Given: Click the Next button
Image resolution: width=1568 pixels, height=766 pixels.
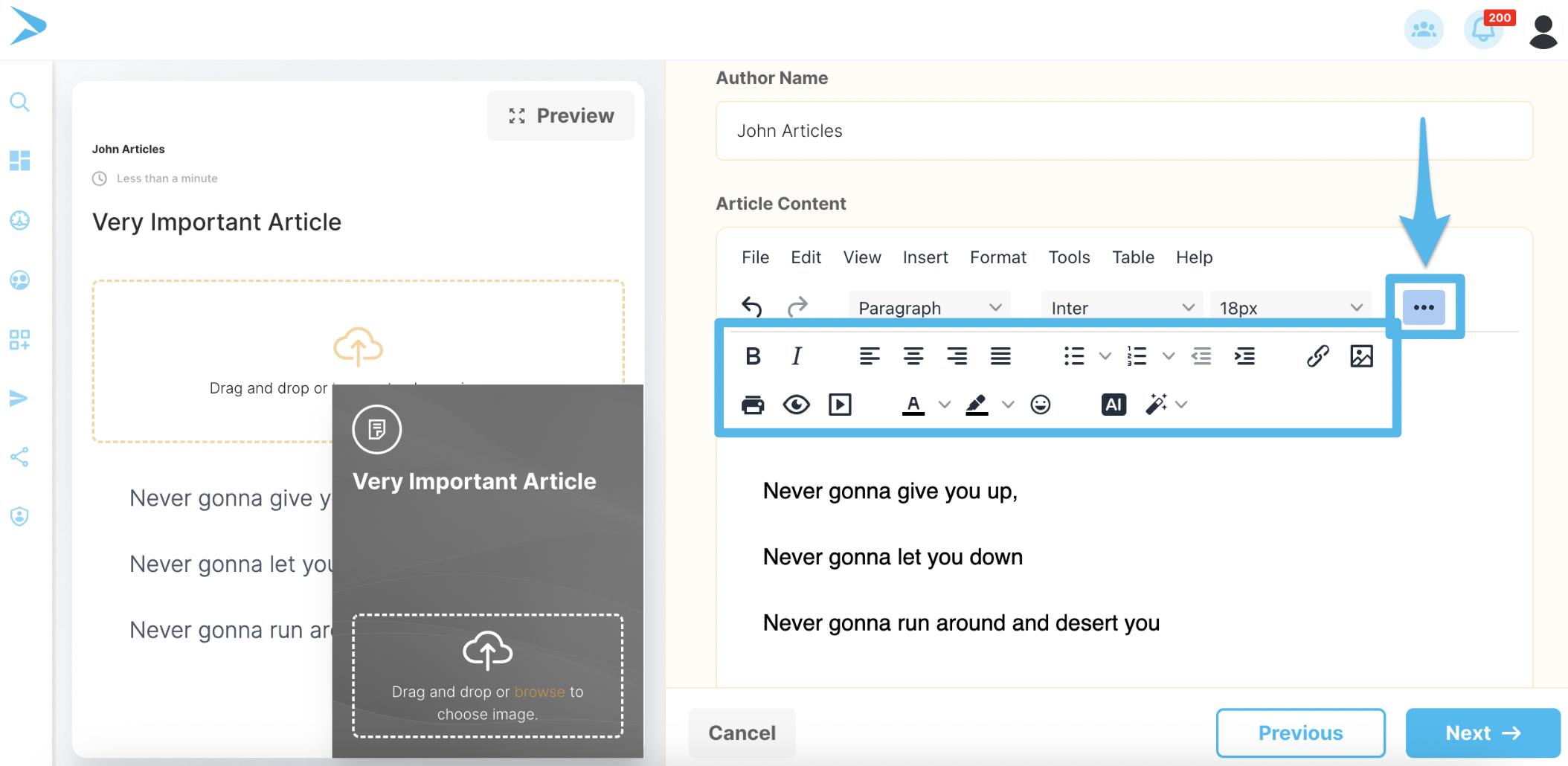Looking at the screenshot, I should pos(1482,733).
